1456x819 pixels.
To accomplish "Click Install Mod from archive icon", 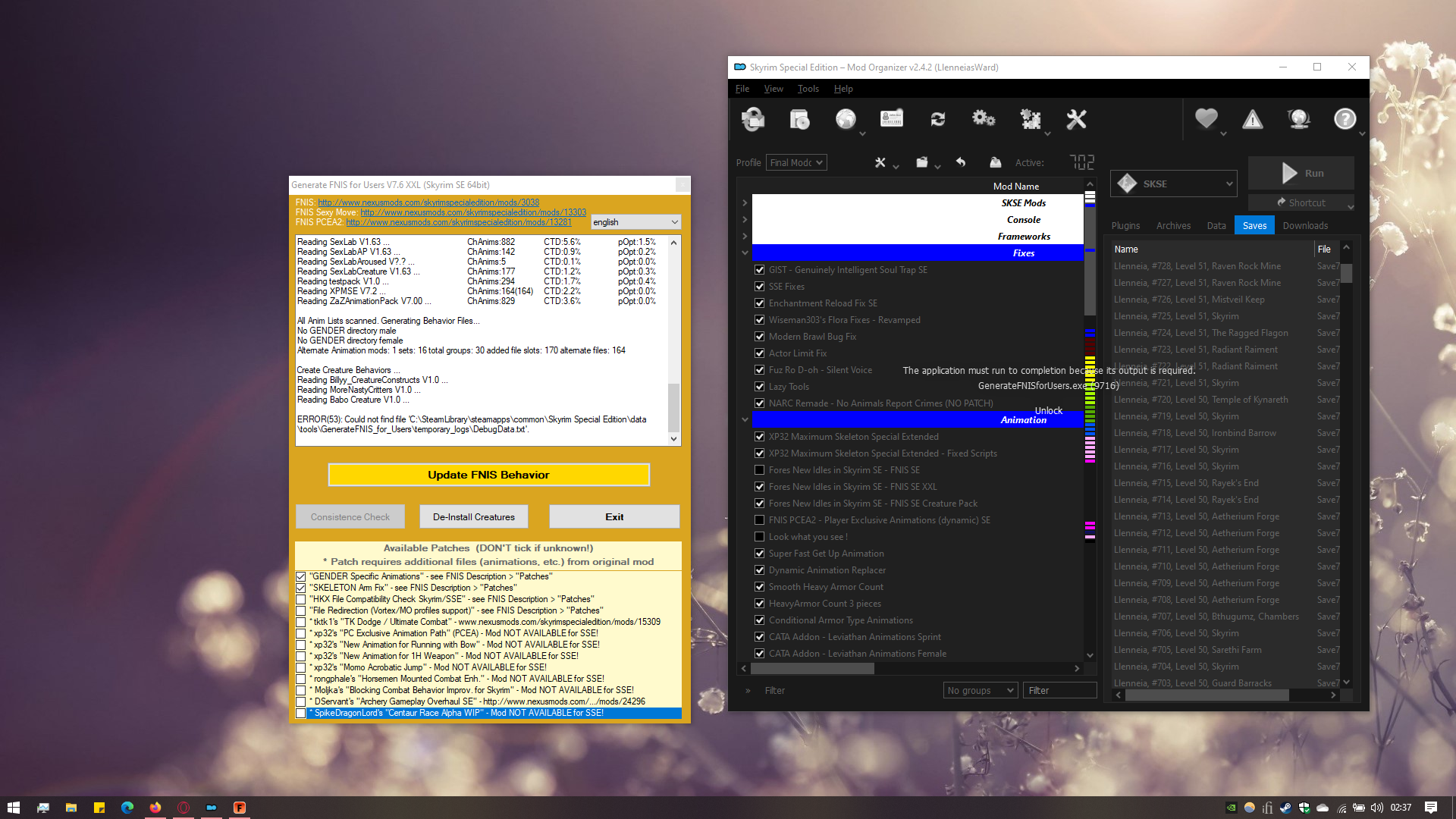I will point(799,119).
